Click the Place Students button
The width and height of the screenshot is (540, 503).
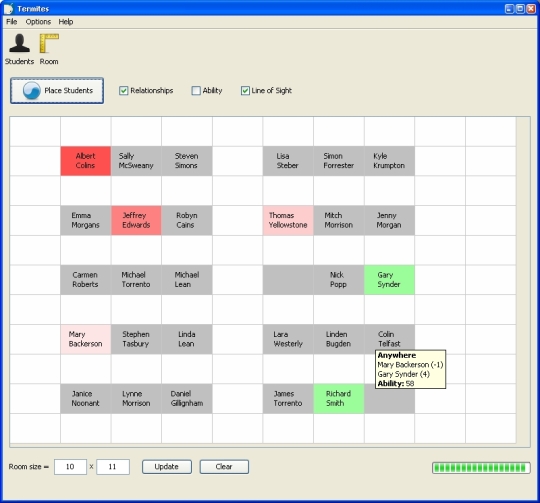(x=57, y=91)
